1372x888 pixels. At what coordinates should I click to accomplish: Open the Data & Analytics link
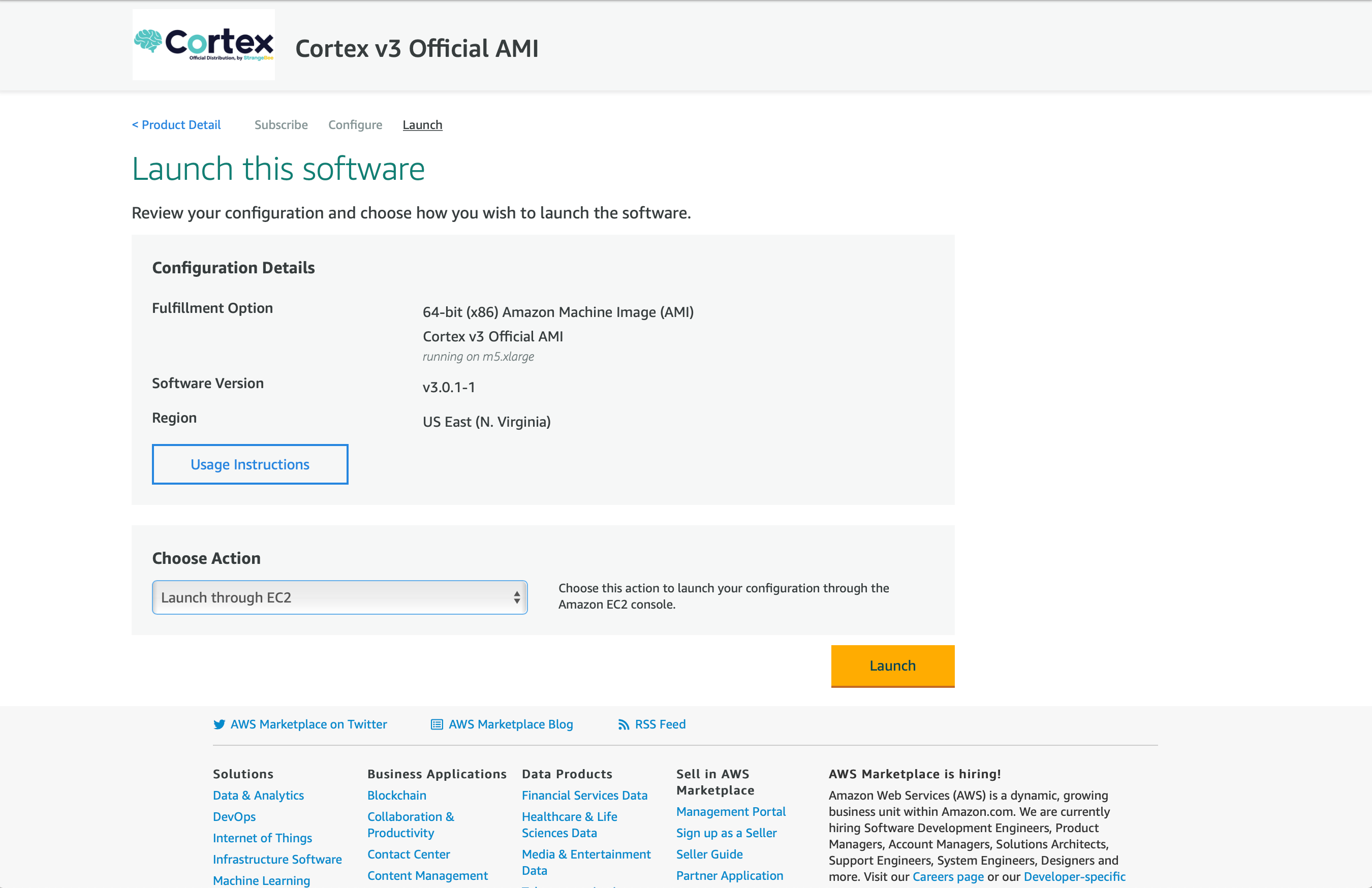258,795
